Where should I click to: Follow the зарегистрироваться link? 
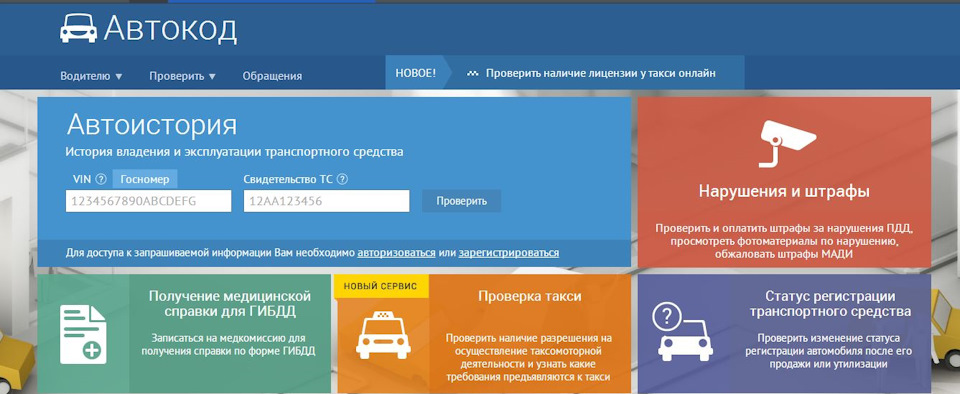[509, 253]
